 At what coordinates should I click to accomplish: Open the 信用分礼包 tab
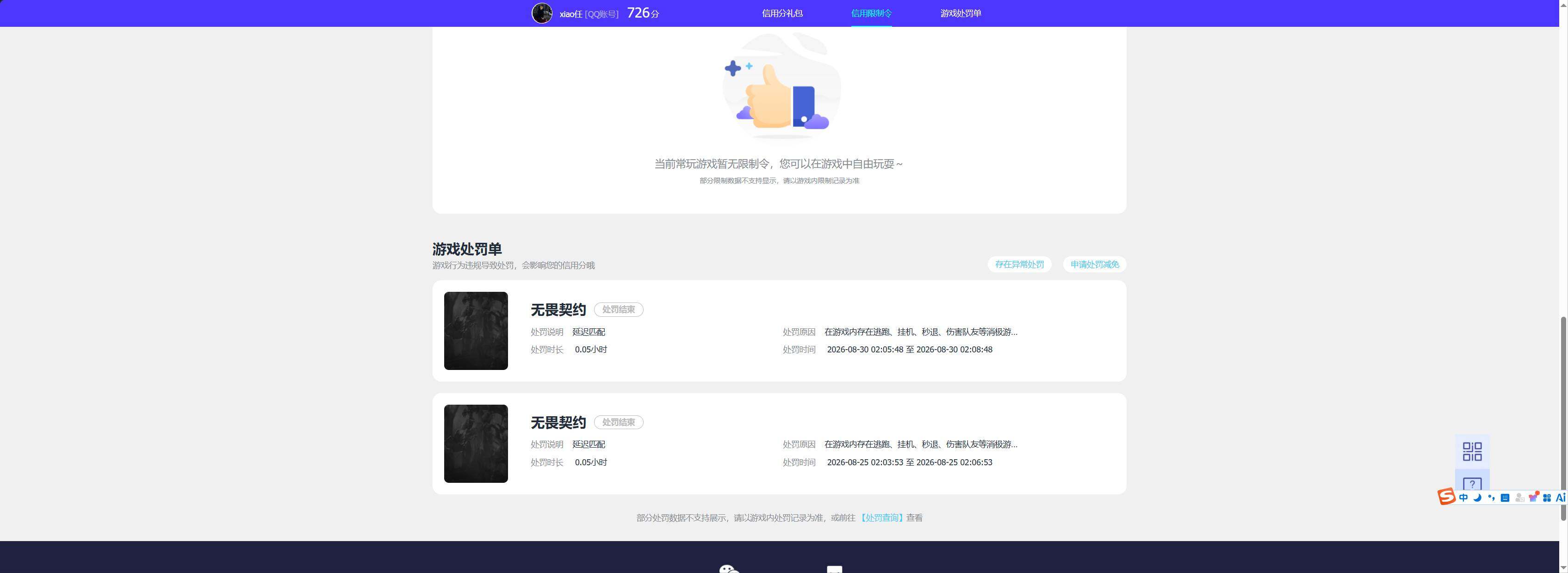[x=782, y=13]
